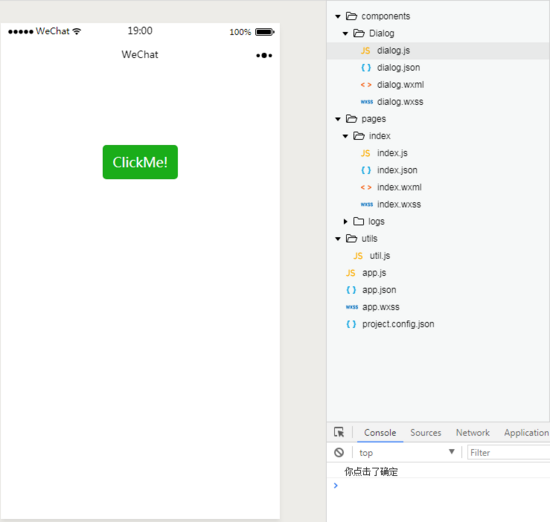Collapse the utils folder
The width and height of the screenshot is (550, 522).
pyautogui.click(x=338, y=239)
